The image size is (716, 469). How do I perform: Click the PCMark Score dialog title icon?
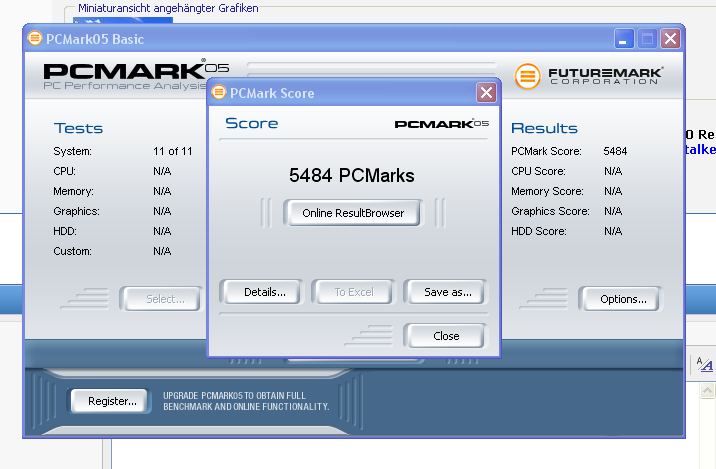(219, 92)
